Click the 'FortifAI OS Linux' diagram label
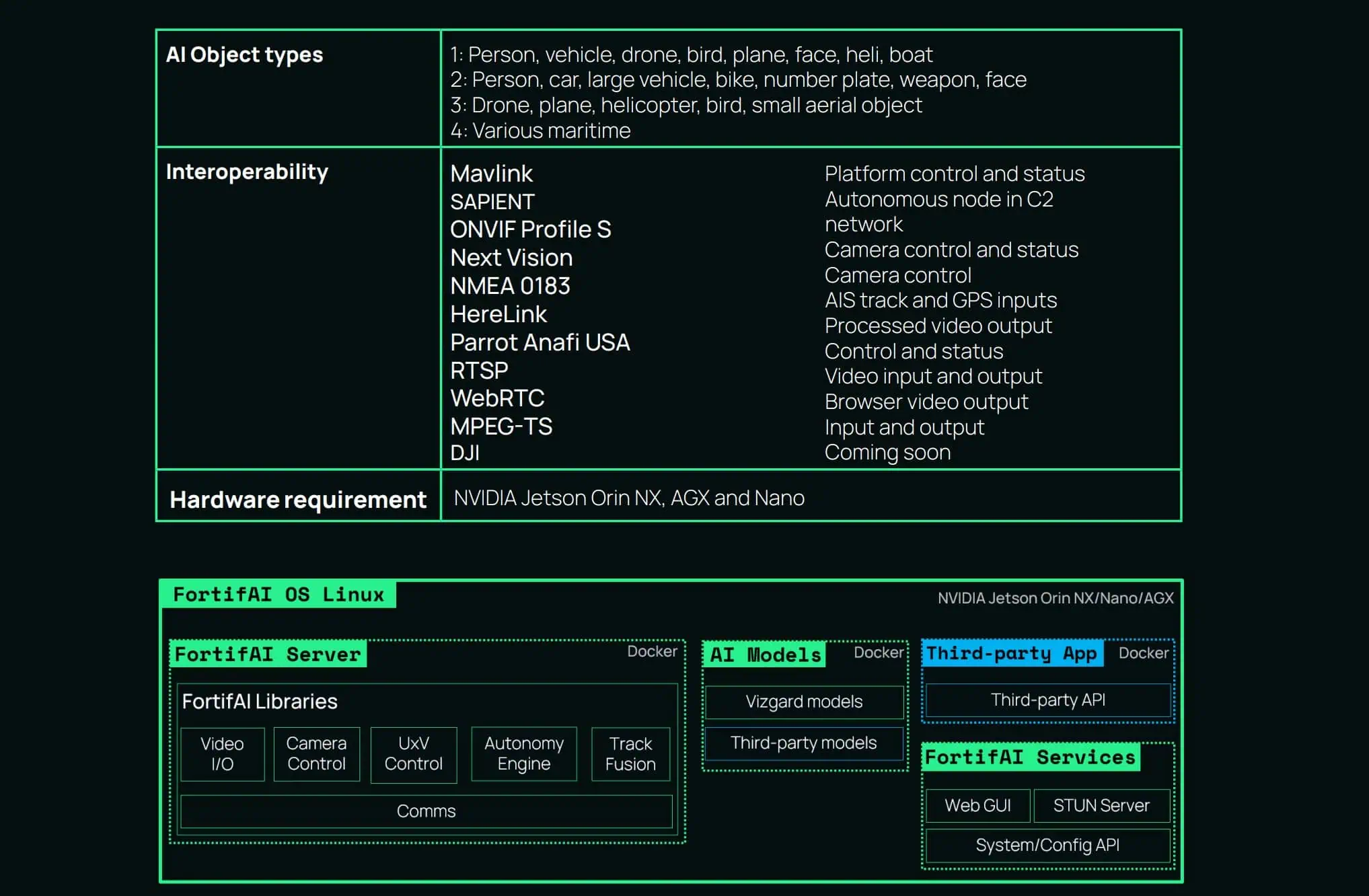 (x=278, y=595)
